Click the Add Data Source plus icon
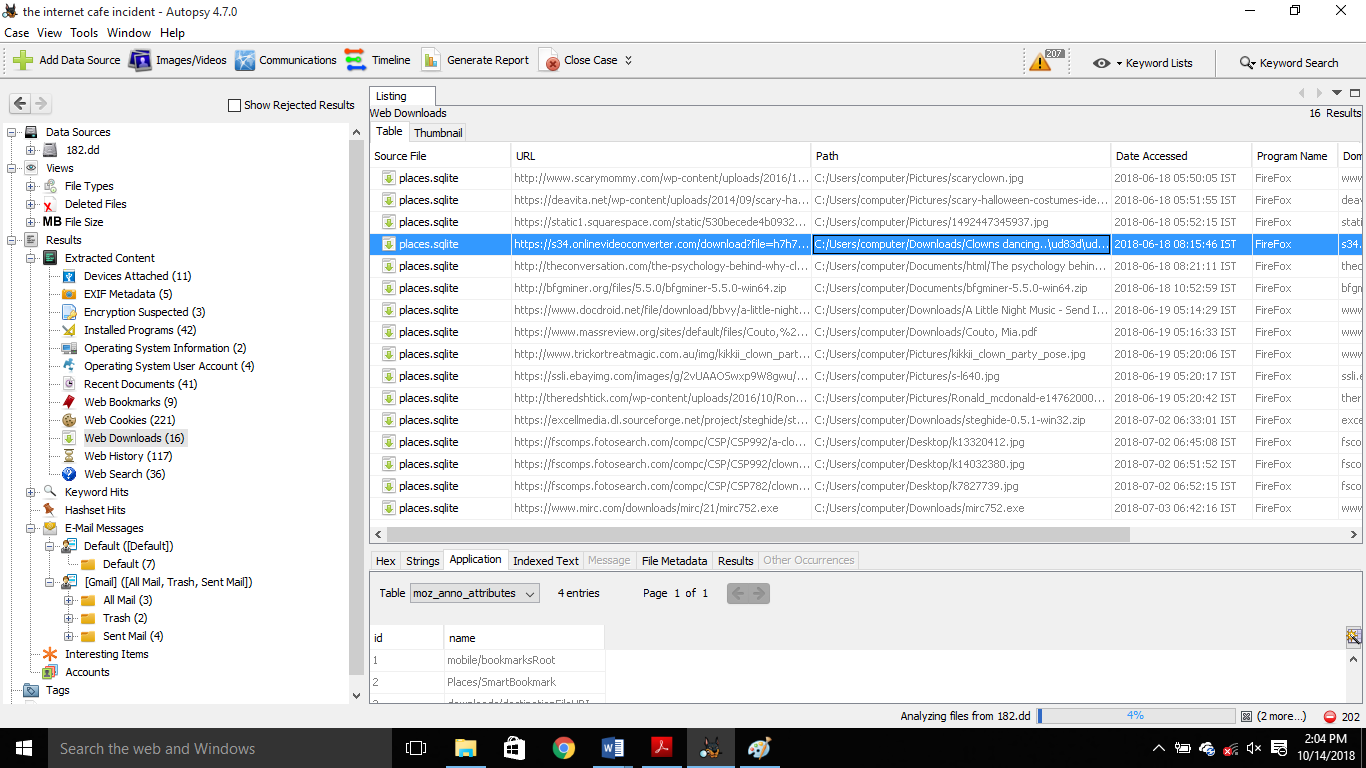This screenshot has width=1366, height=768. 23,60
